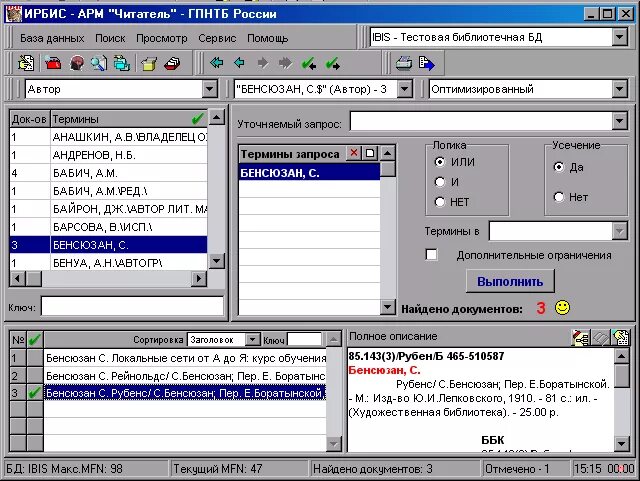The height and width of the screenshot is (481, 640).
Task: Open the Поиск menu
Action: point(110,38)
